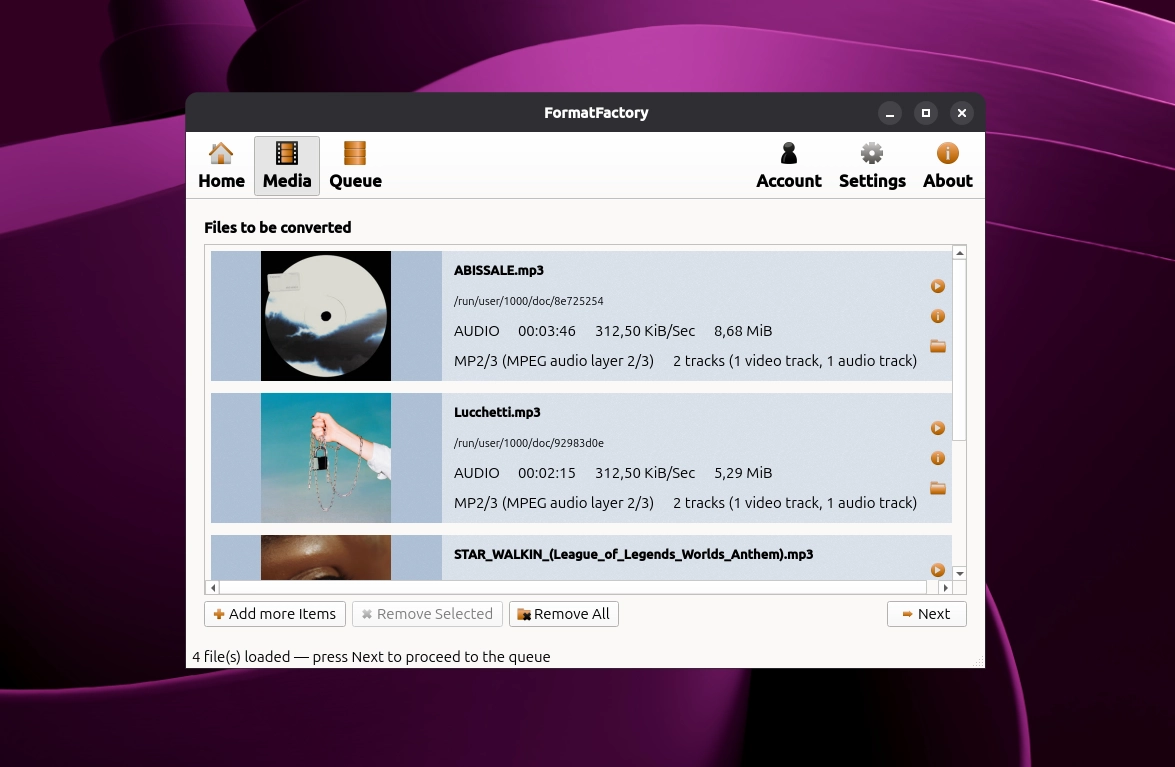Play the STAR_WALKIN track preview
This screenshot has height=767, width=1175.
click(x=937, y=570)
